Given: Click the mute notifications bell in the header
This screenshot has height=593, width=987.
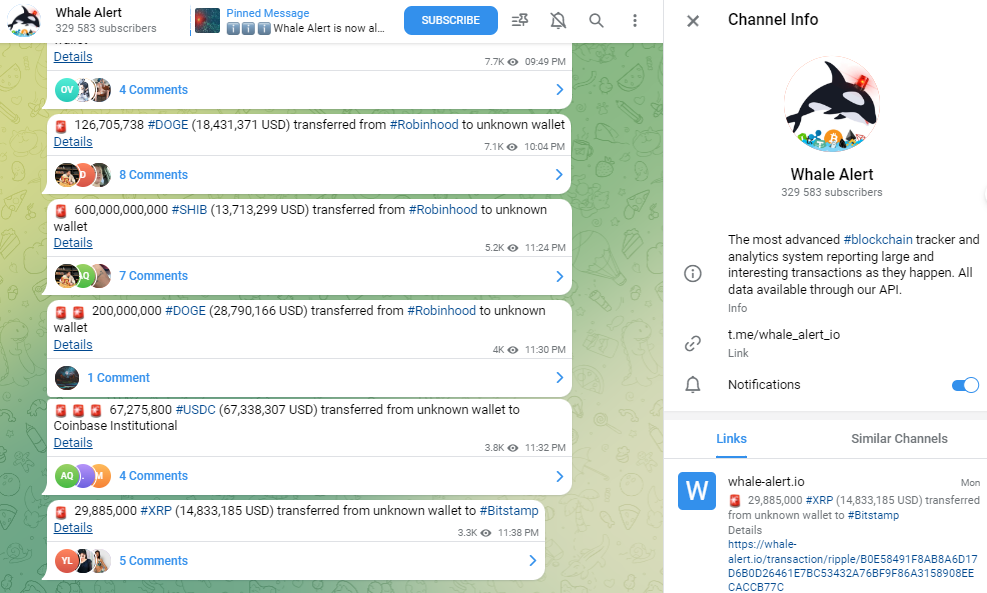Looking at the screenshot, I should click(558, 20).
